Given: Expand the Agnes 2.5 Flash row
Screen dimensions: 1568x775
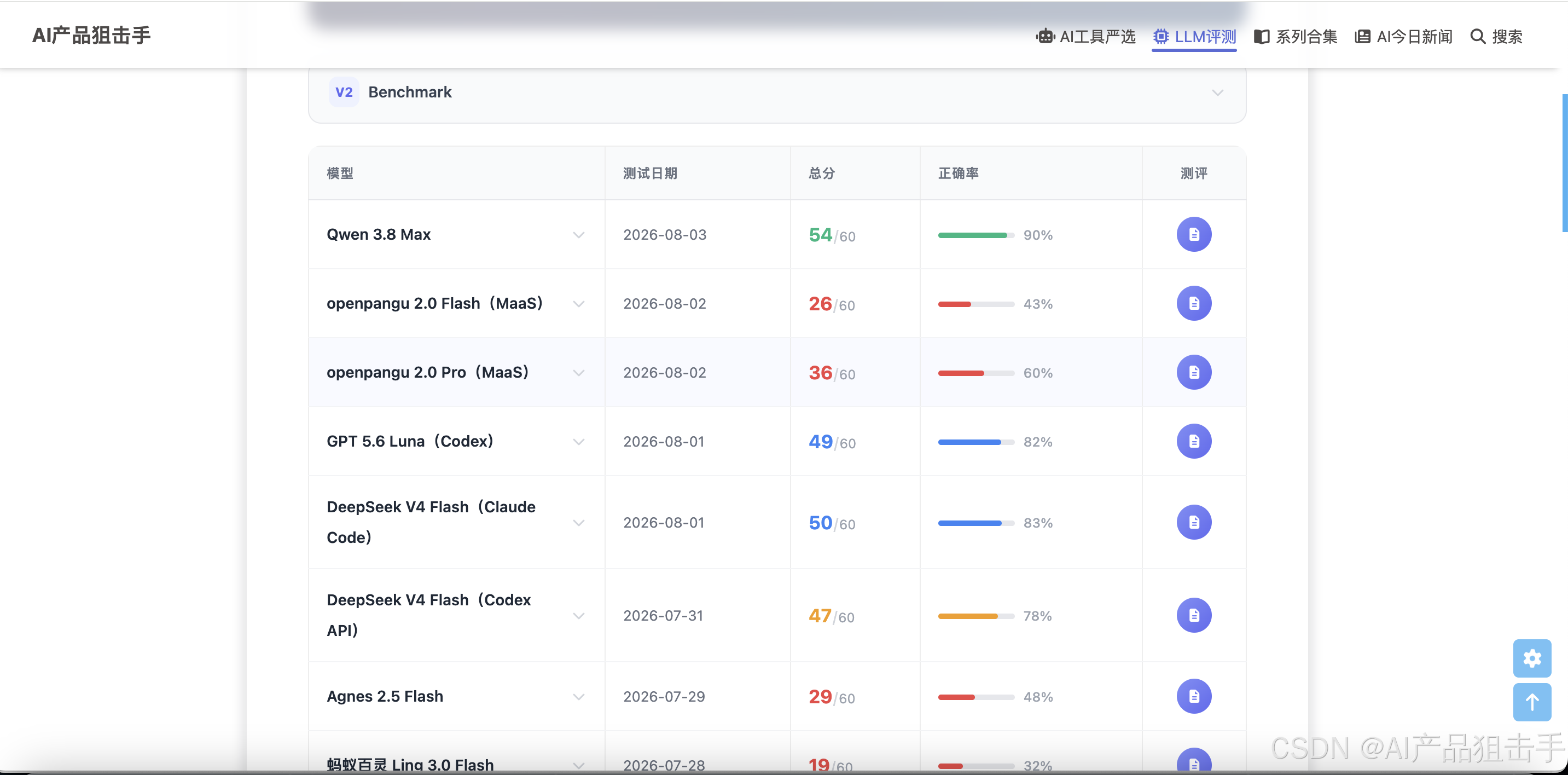Looking at the screenshot, I should [x=578, y=697].
